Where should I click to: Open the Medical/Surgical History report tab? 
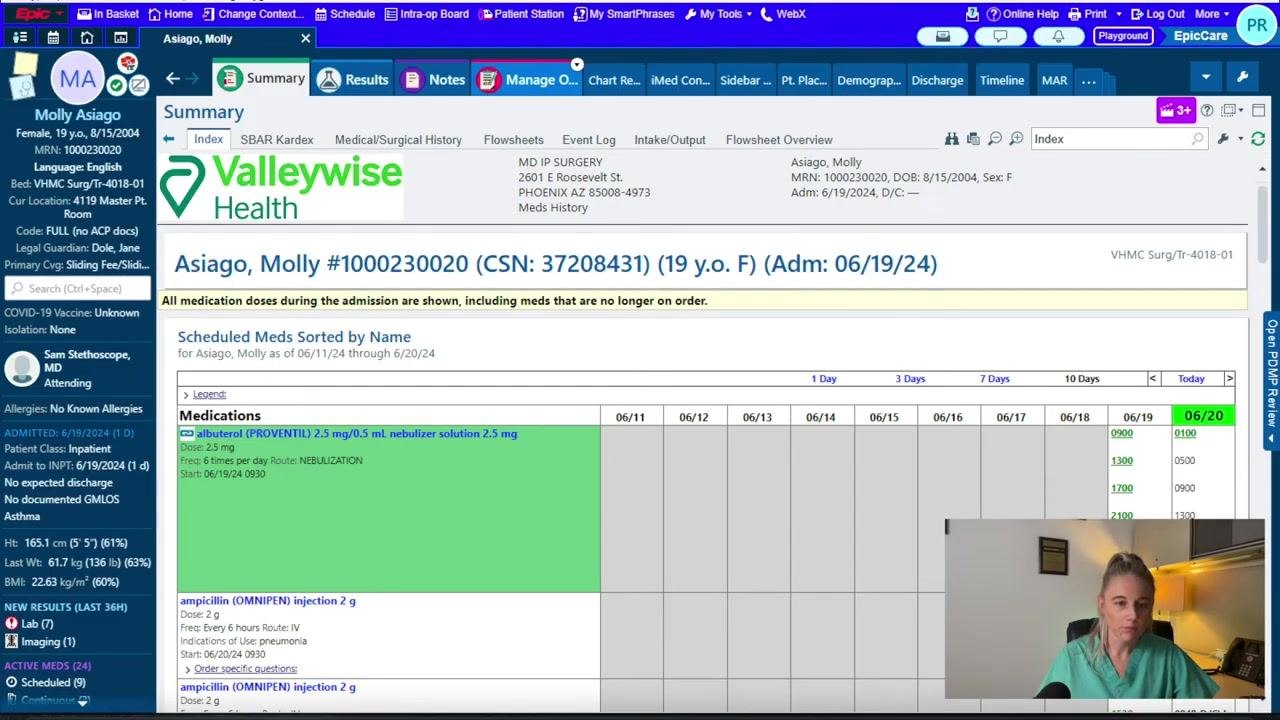coord(398,140)
